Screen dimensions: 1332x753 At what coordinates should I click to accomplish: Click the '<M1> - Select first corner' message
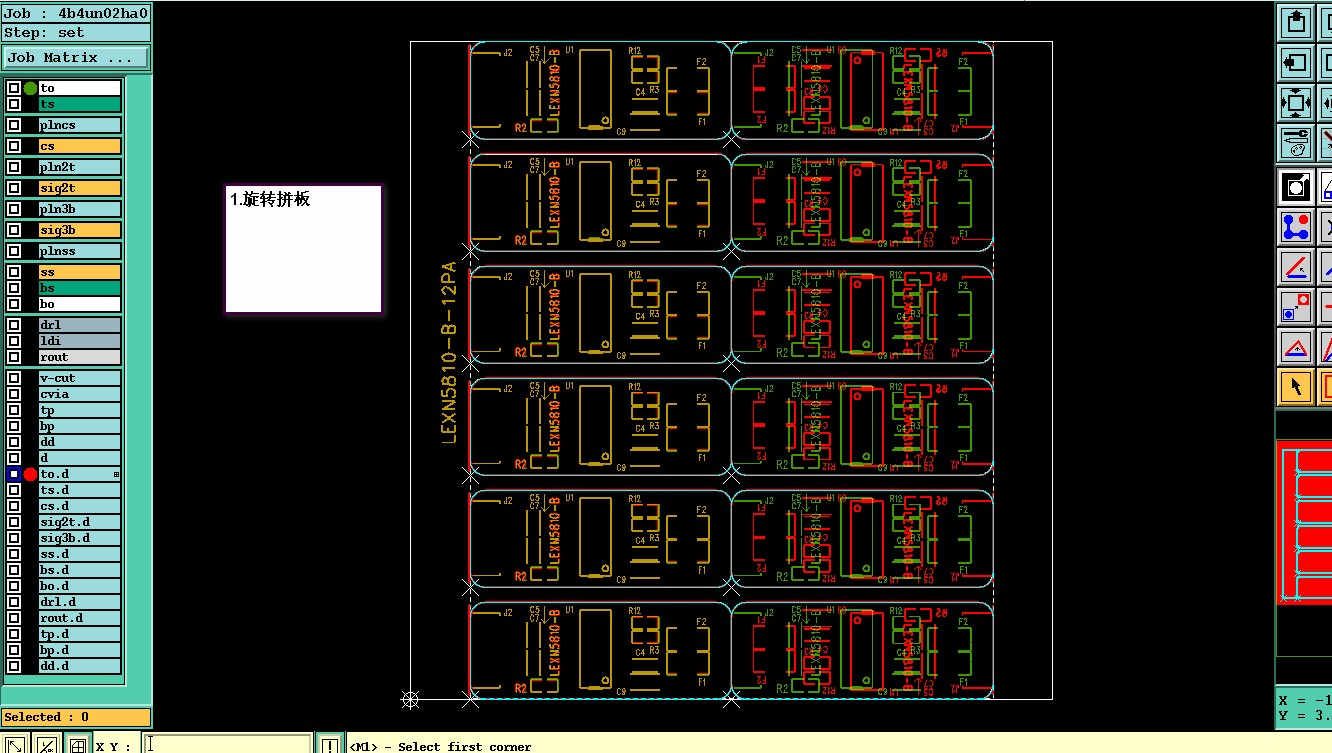[x=441, y=746]
